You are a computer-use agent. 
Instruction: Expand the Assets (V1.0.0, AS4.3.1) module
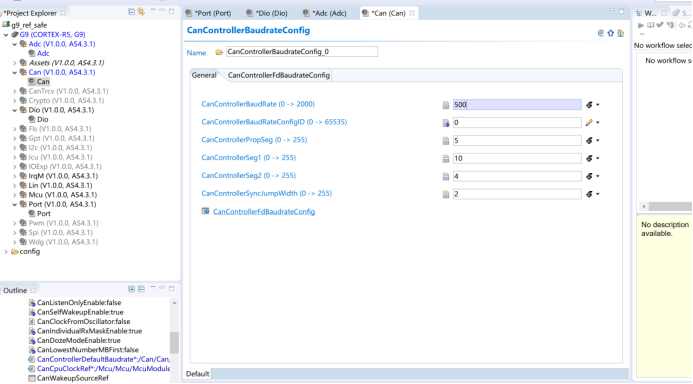point(15,63)
